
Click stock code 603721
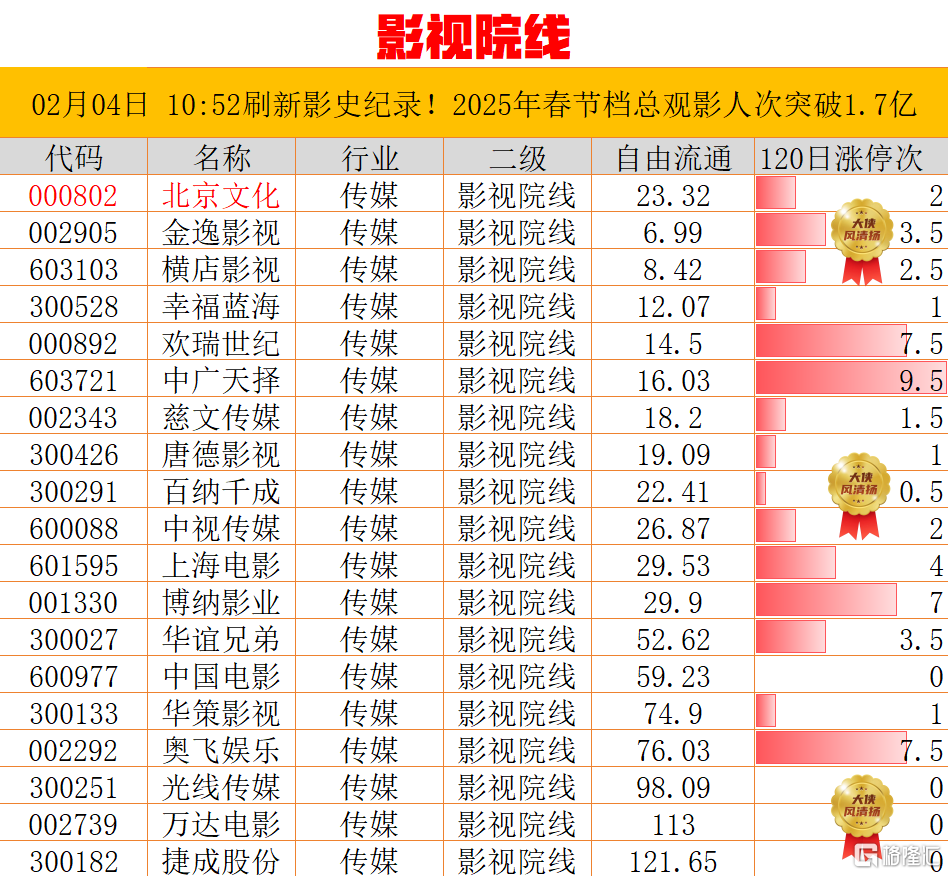pos(73,381)
